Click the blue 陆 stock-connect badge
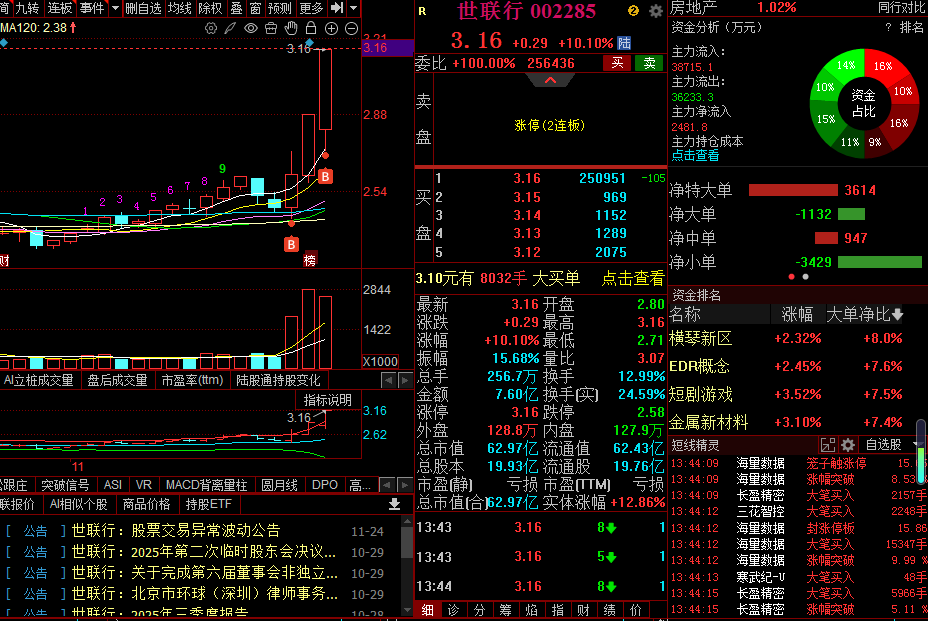 tap(624, 43)
